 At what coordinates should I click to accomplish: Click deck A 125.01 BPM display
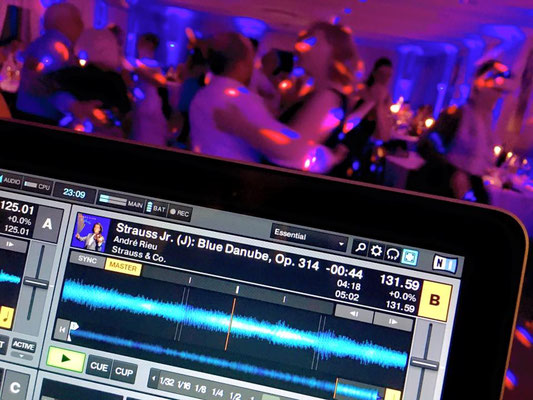tap(17, 207)
